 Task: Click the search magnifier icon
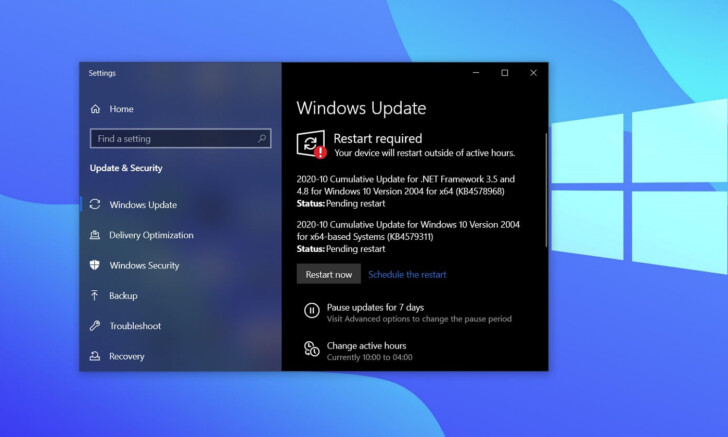click(262, 138)
